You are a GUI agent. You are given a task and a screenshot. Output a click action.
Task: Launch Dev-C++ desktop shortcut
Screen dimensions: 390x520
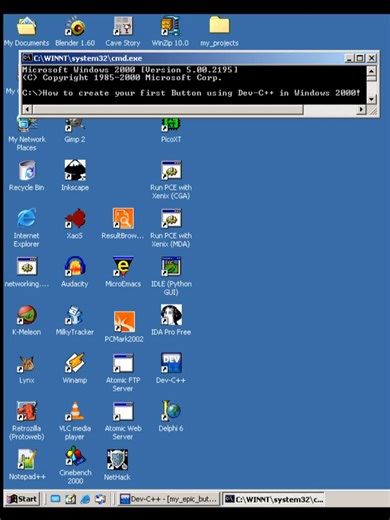[x=171, y=368]
